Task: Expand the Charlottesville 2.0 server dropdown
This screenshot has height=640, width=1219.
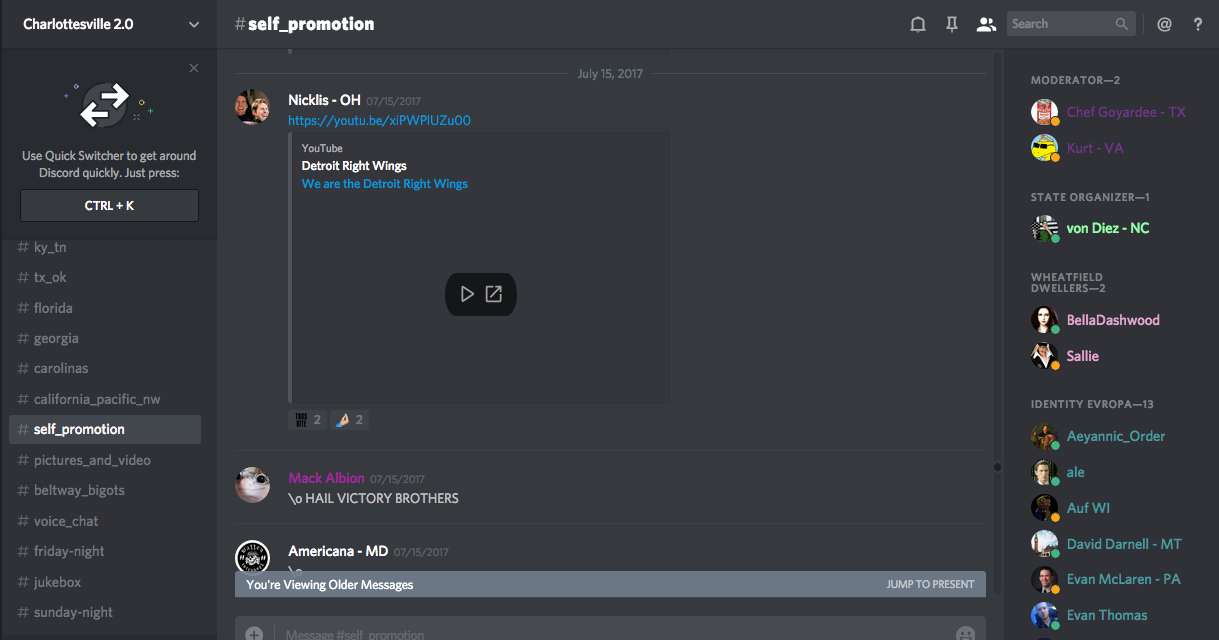Action: [x=194, y=24]
